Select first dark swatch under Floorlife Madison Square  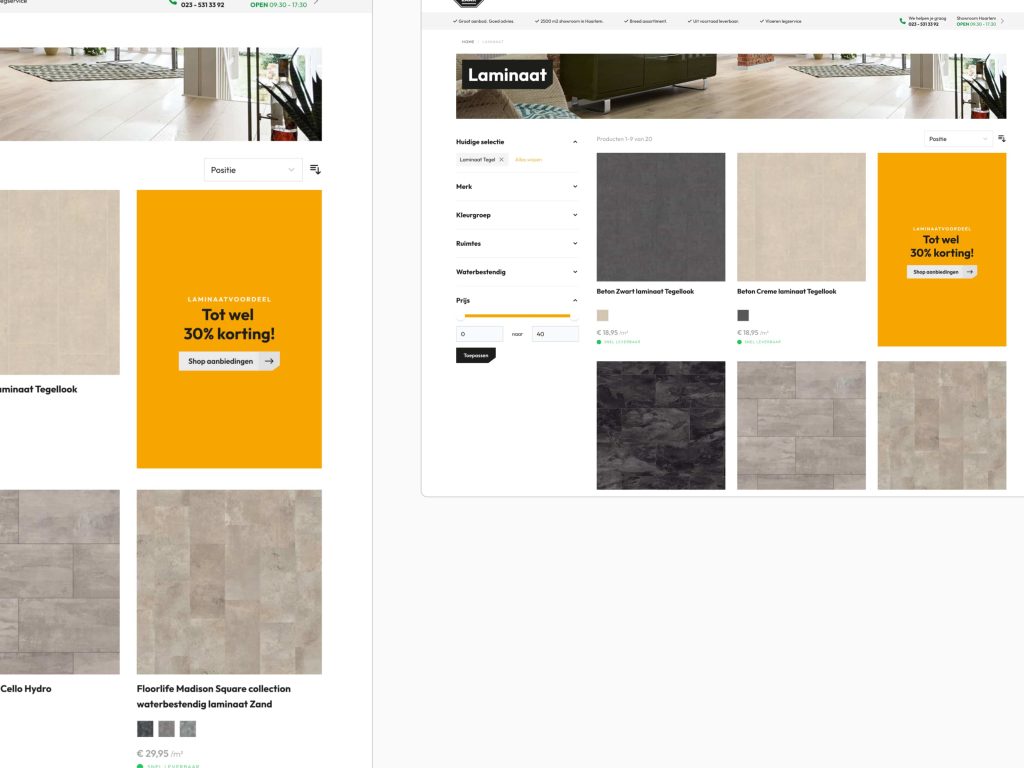coord(145,728)
